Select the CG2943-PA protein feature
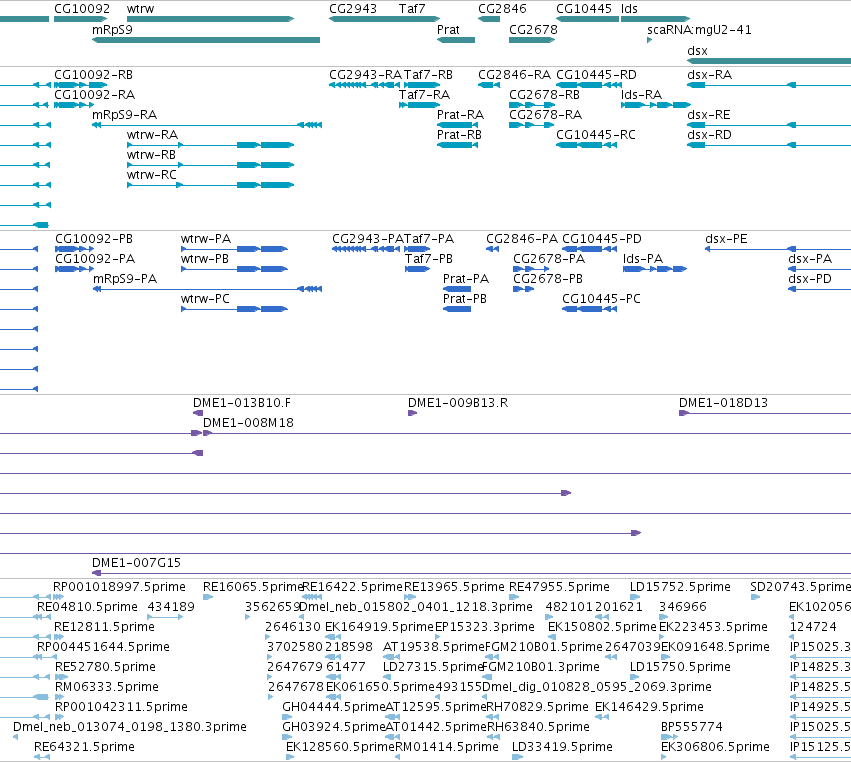The height and width of the screenshot is (762, 851). pos(366,249)
